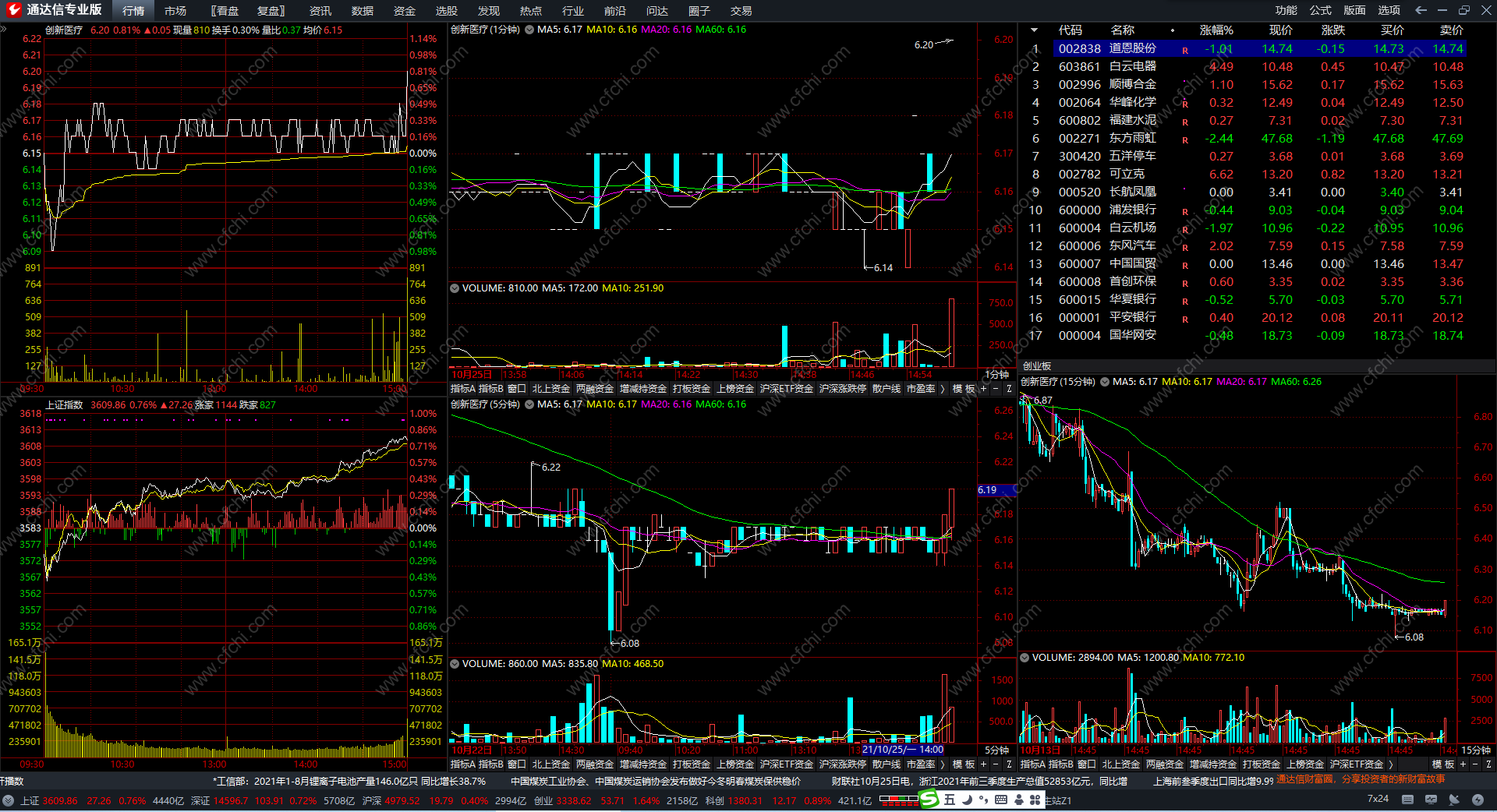
Task: Click satellite dish icon in status bar
Action: tap(1454, 800)
